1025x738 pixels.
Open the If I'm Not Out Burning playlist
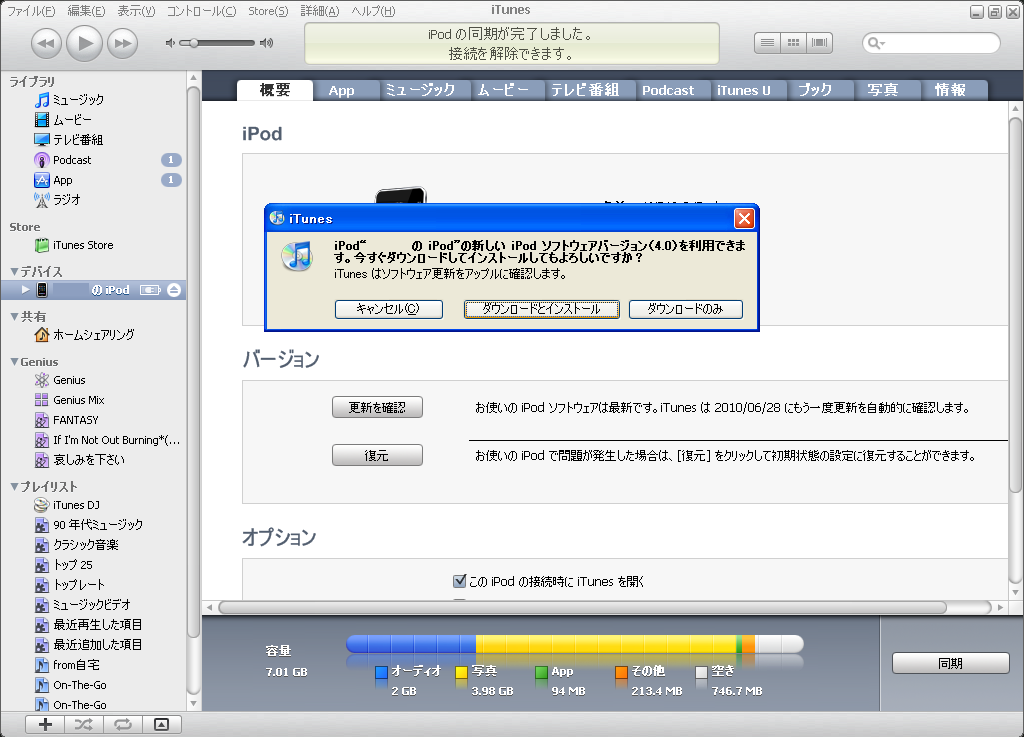tap(107, 440)
